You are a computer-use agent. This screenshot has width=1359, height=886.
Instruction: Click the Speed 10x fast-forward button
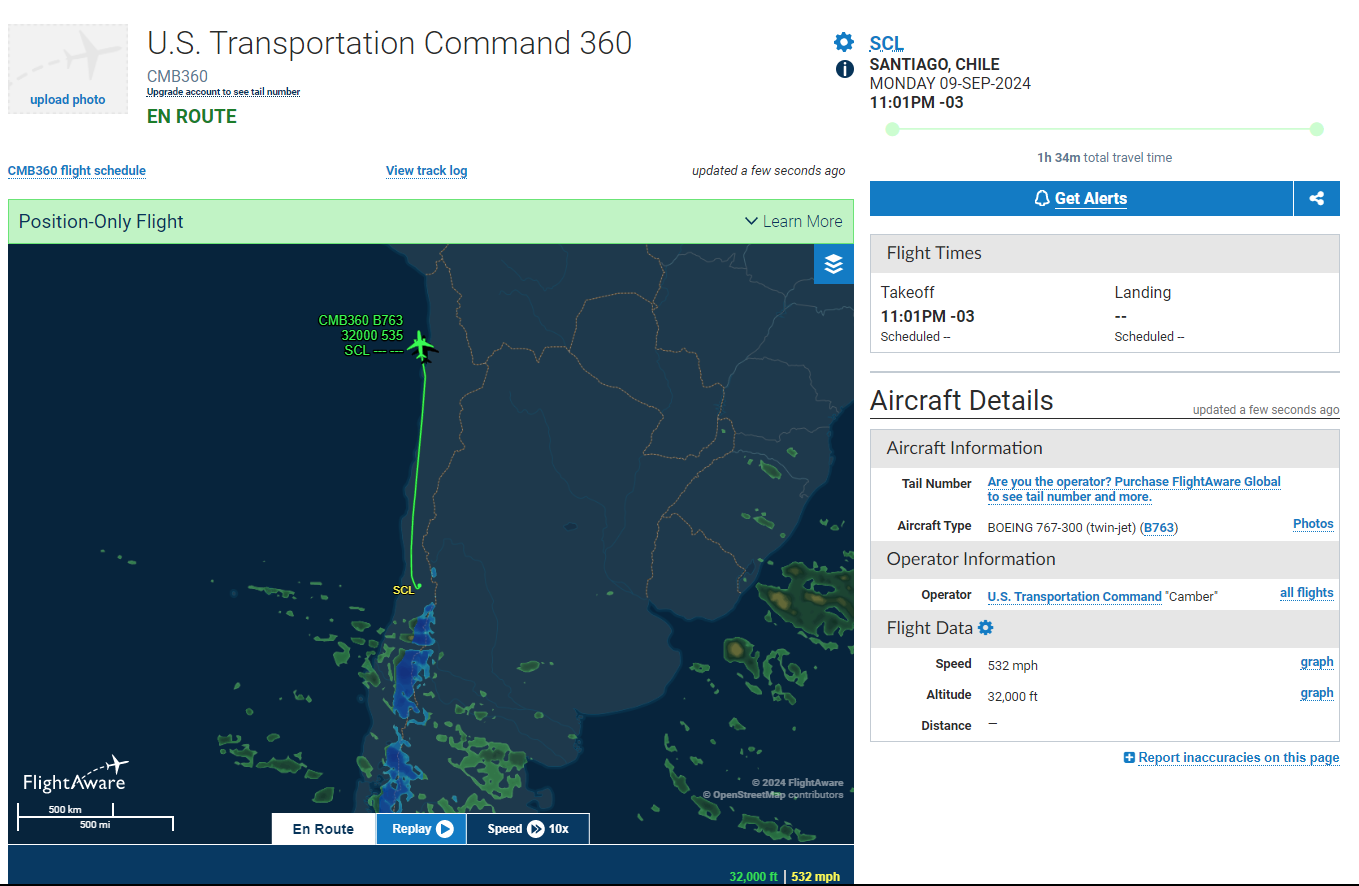pyautogui.click(x=528, y=829)
